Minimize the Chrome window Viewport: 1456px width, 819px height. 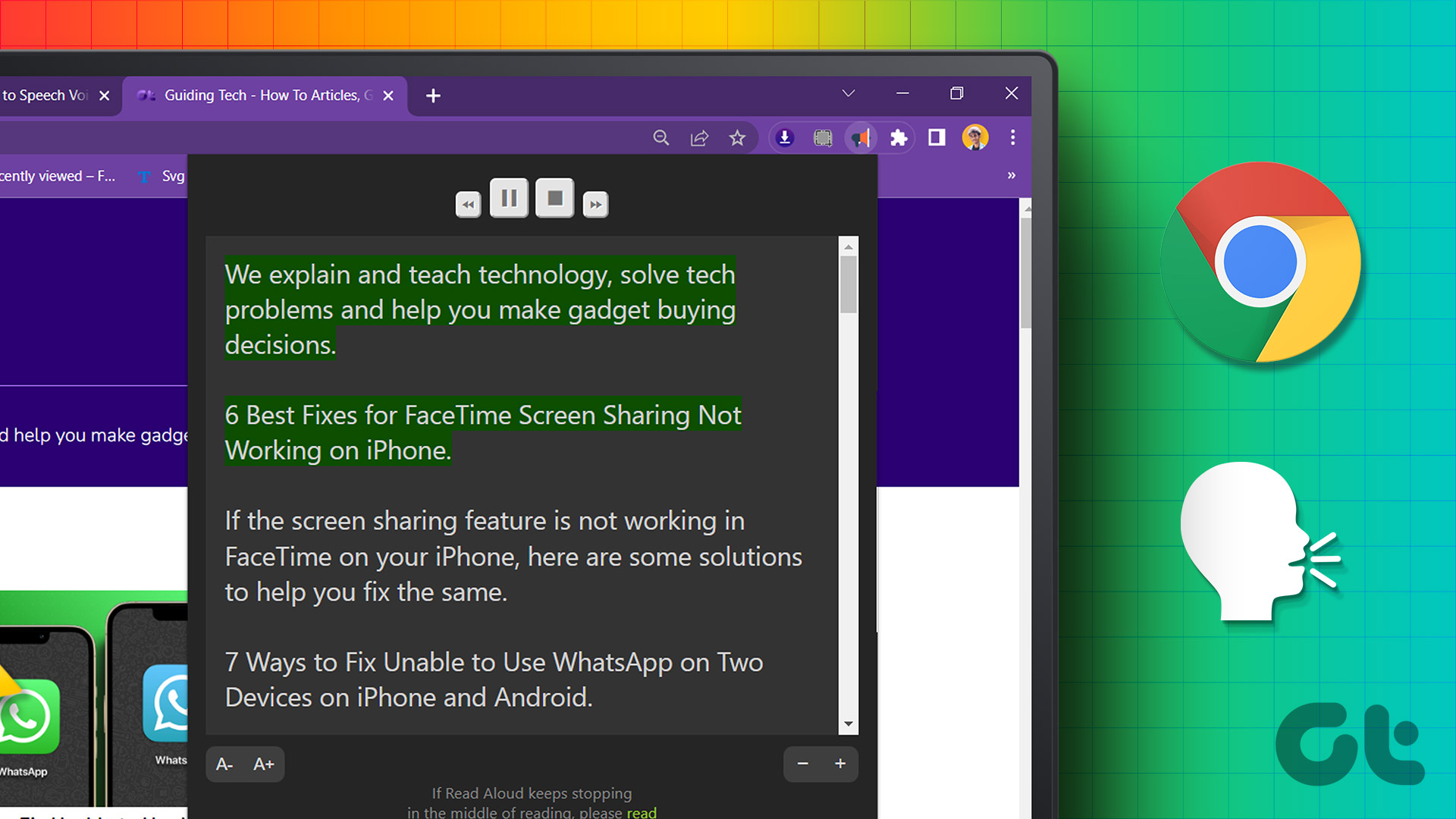coord(902,93)
